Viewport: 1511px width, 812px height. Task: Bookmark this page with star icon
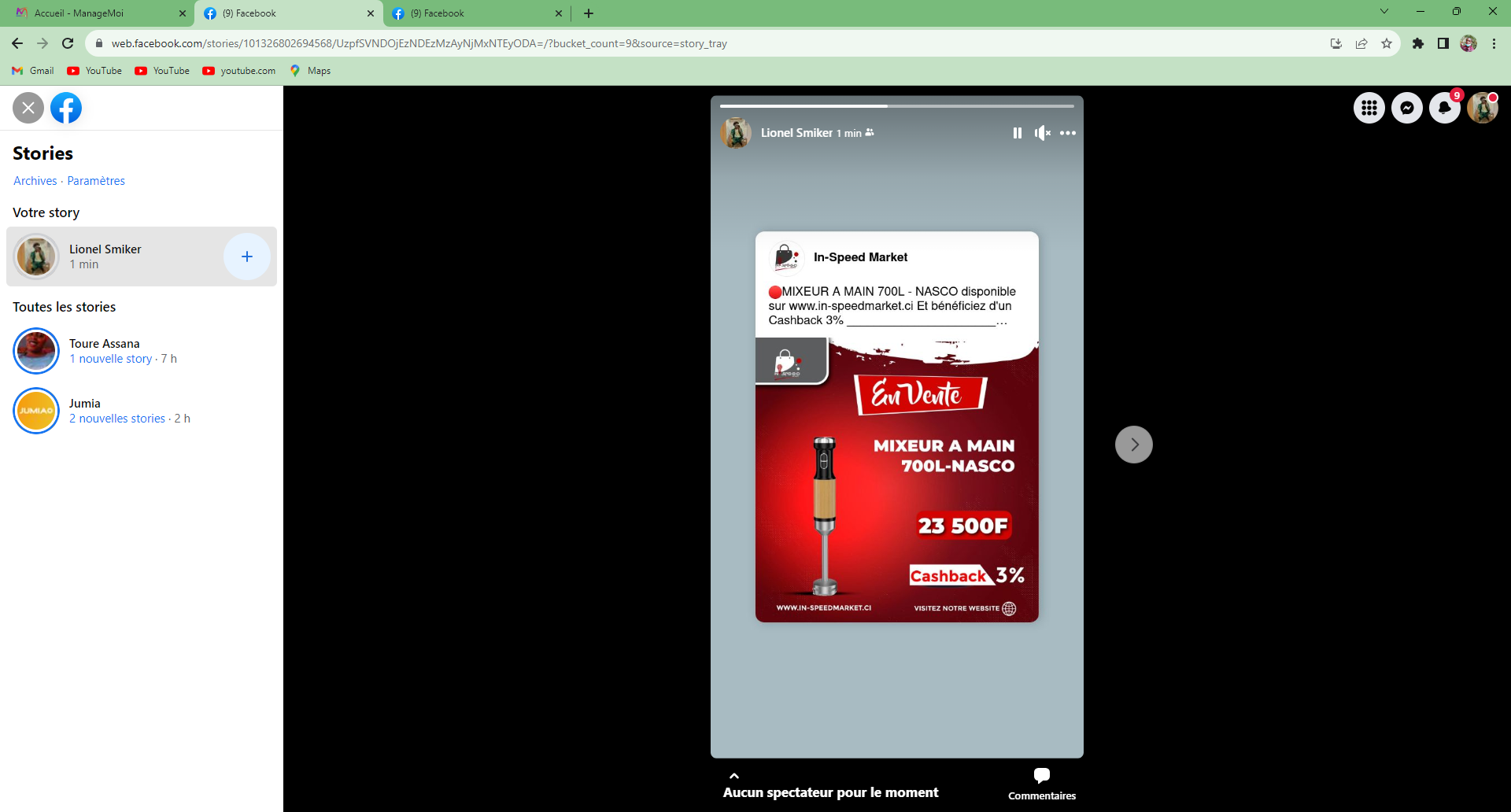coord(1387,43)
